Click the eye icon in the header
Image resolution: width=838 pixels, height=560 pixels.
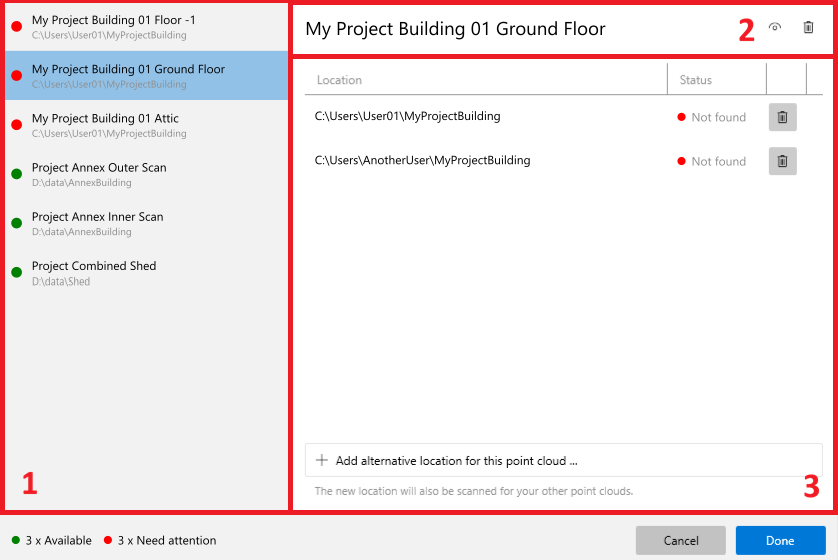coord(775,28)
